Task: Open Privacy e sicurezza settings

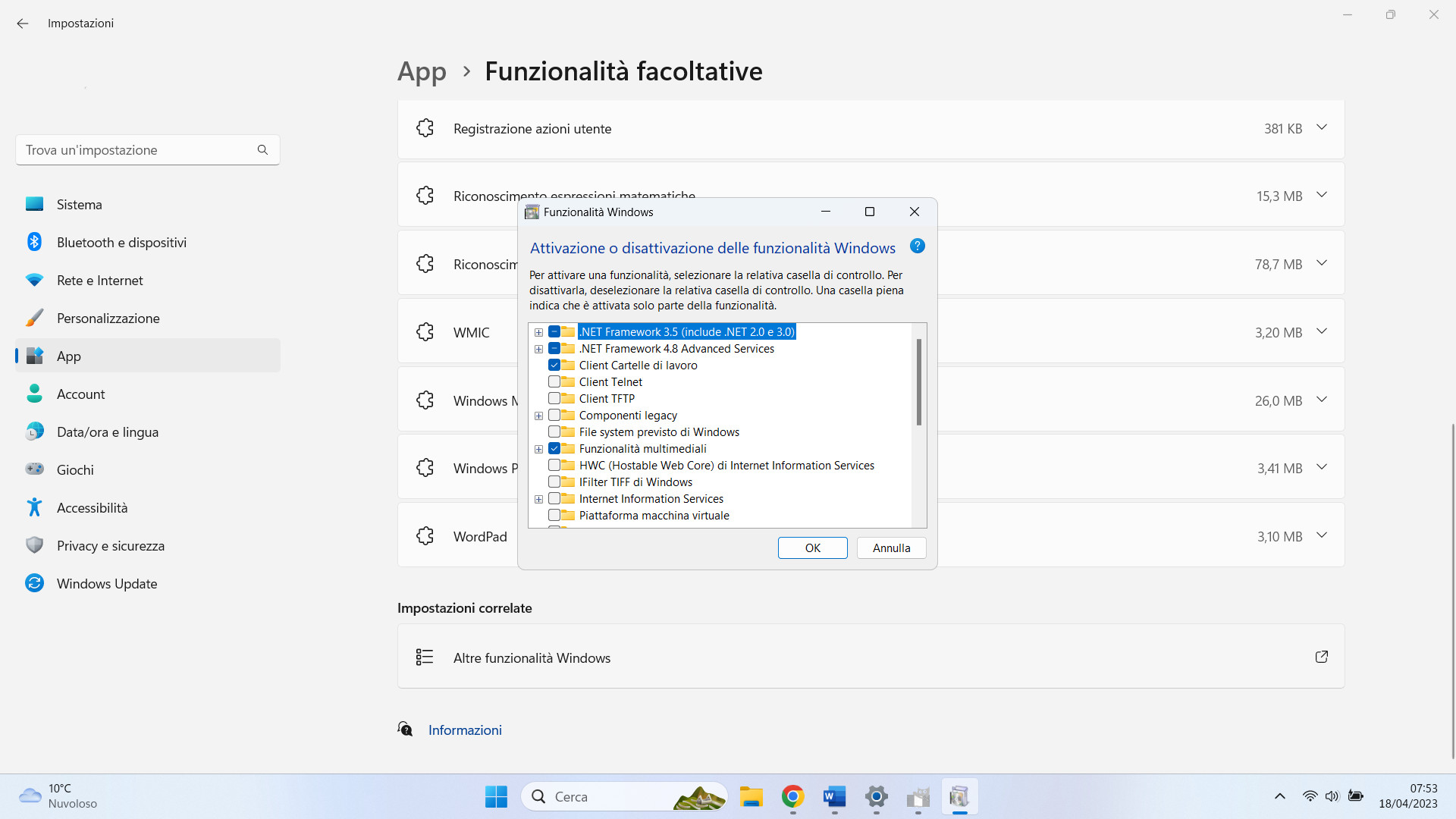Action: click(111, 545)
